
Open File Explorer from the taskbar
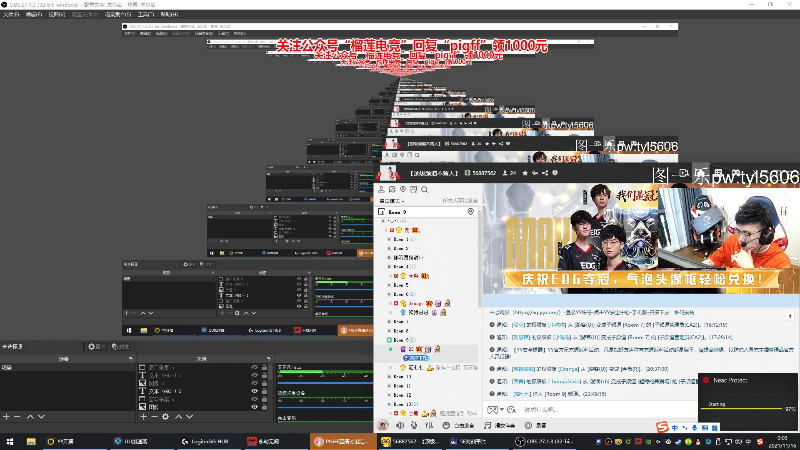click(x=31, y=441)
